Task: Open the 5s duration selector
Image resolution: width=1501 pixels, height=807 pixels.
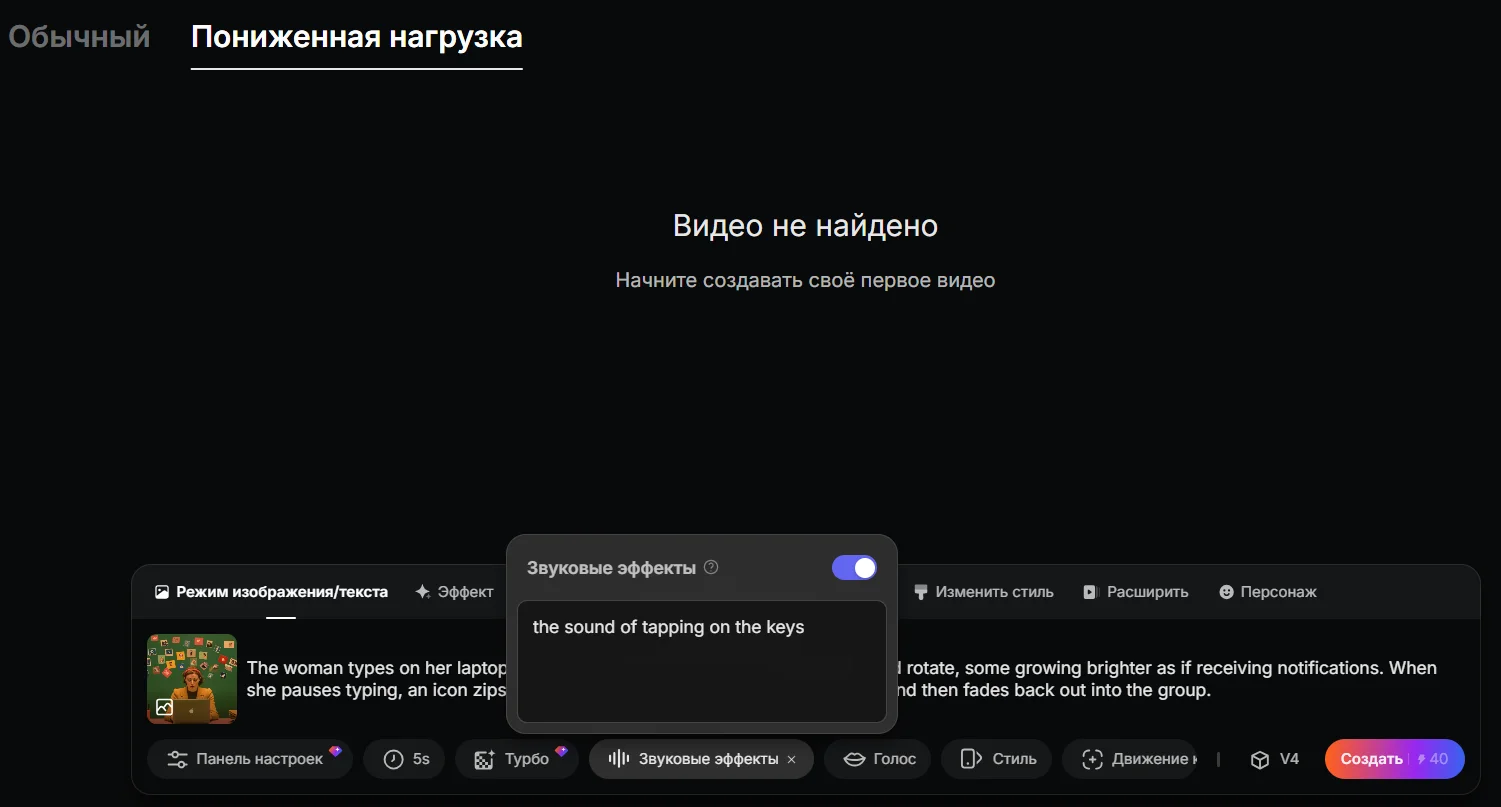Action: (407, 759)
